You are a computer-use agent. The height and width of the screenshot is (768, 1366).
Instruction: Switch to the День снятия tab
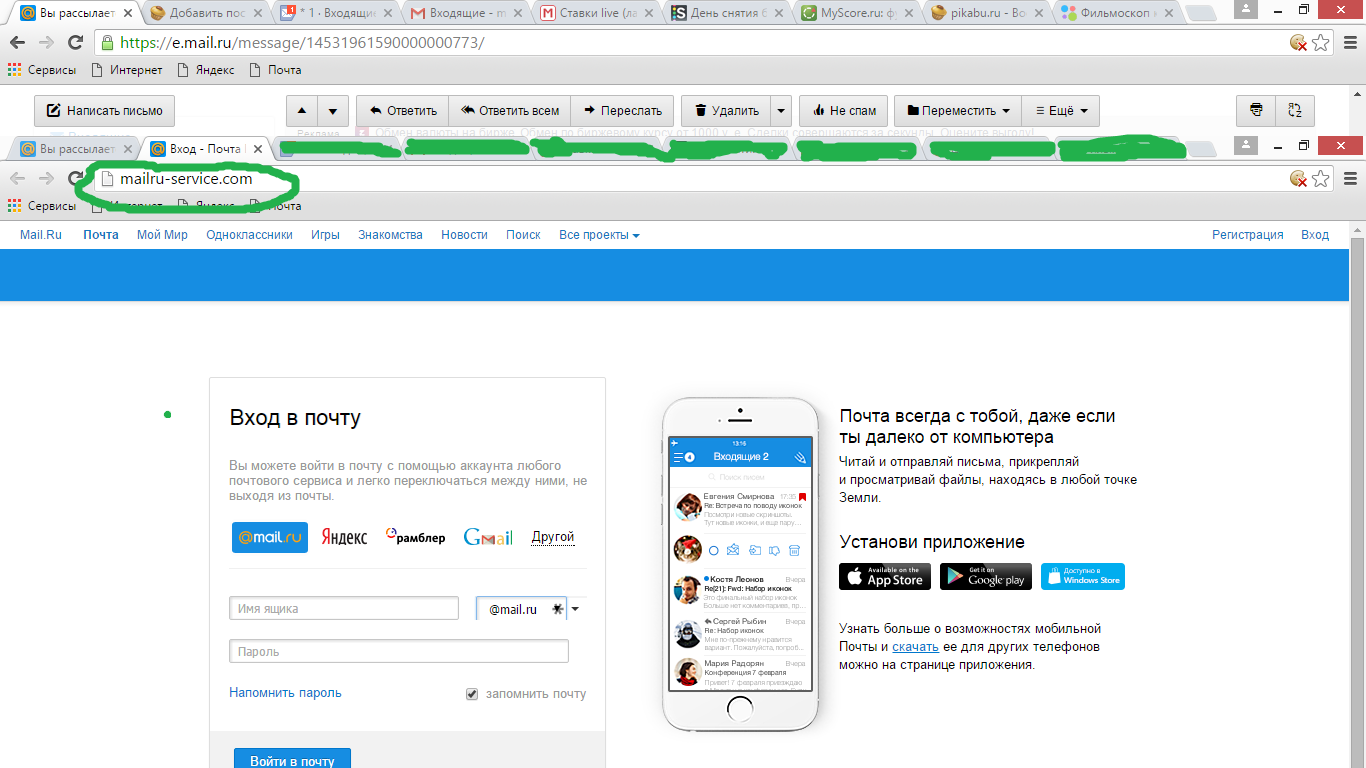click(725, 13)
